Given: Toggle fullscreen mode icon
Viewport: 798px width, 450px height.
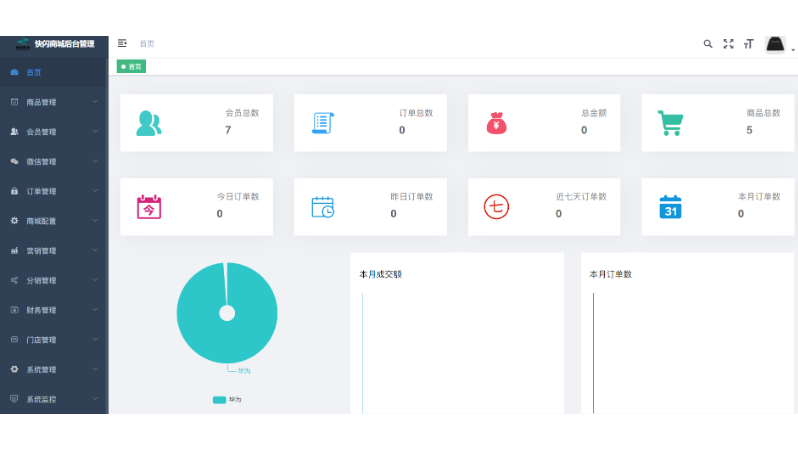Looking at the screenshot, I should (x=728, y=44).
